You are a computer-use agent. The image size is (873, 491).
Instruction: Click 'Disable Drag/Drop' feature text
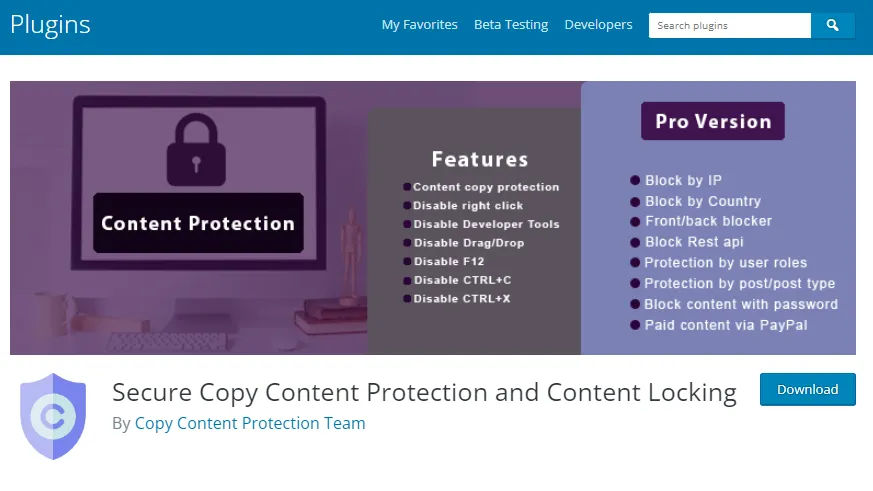click(469, 243)
